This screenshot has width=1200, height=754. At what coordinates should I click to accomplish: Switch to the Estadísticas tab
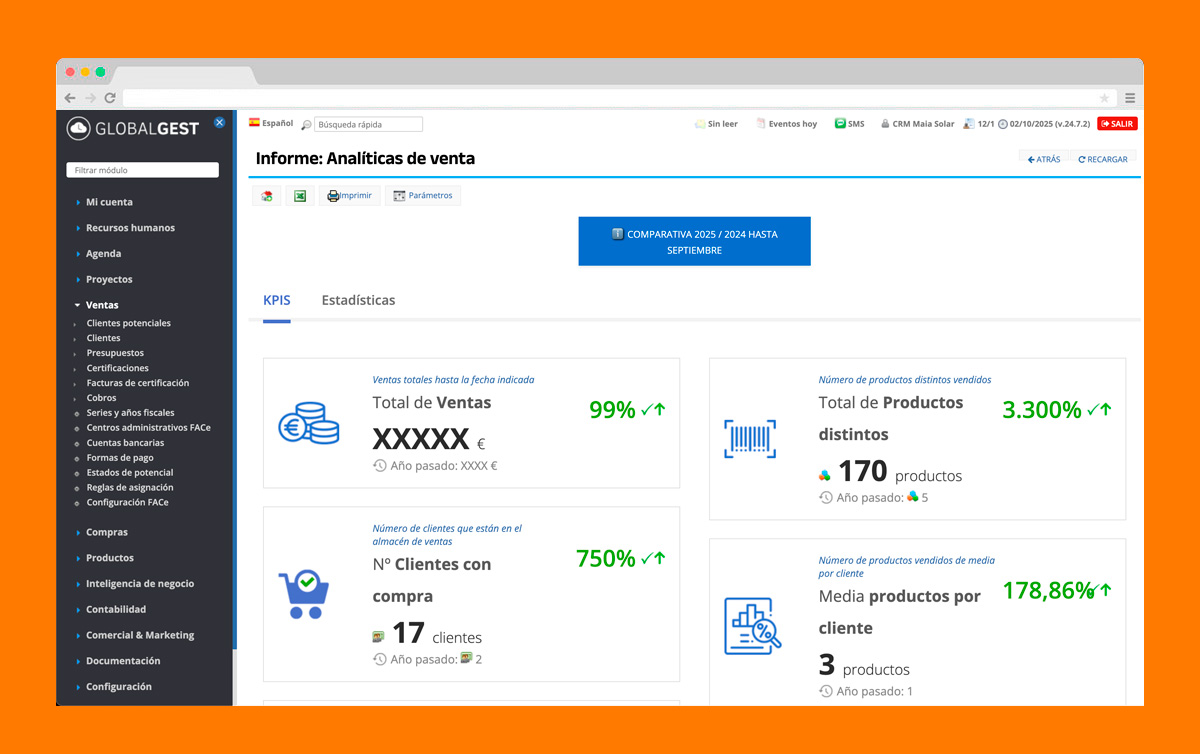click(358, 300)
